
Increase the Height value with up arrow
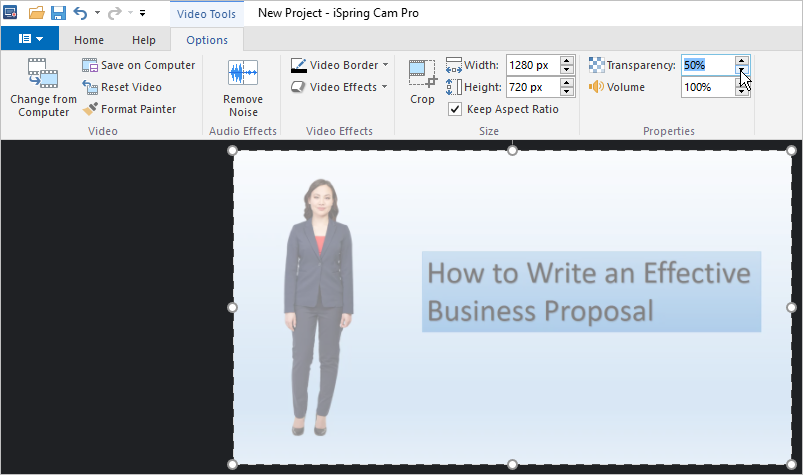click(566, 82)
